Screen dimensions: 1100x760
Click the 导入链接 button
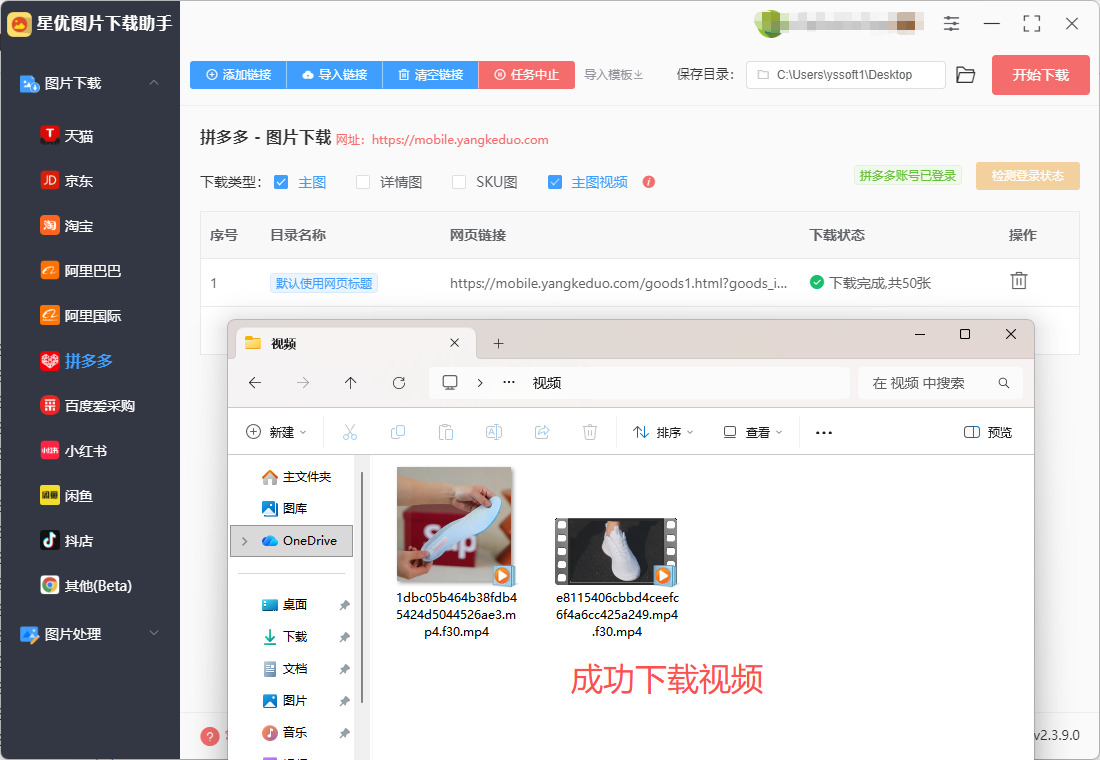[x=335, y=74]
